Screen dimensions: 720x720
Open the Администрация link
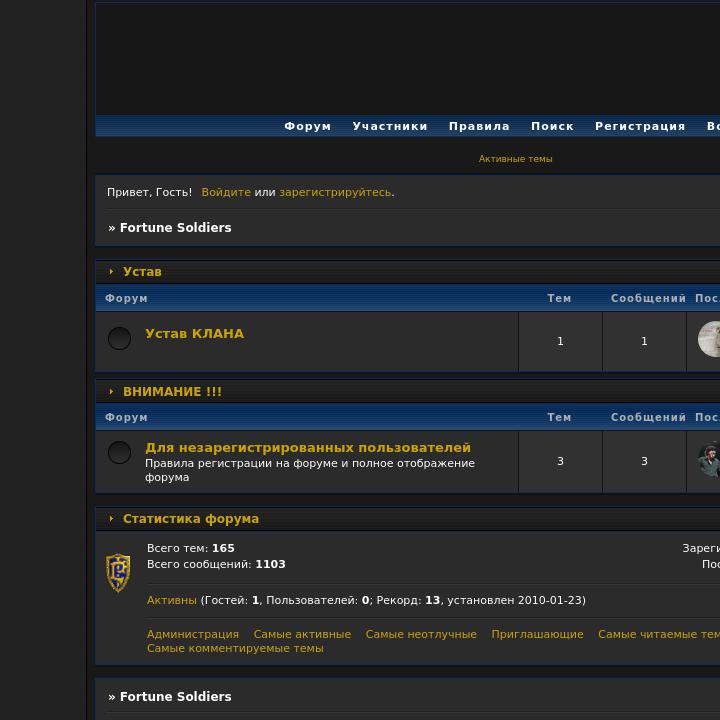point(193,634)
